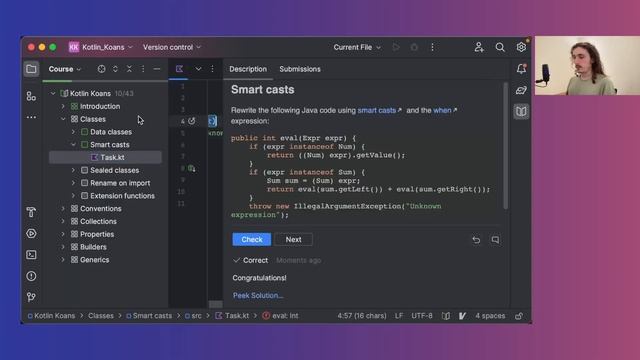Click the Check button
Screen dimensions: 640x360
coord(252,240)
